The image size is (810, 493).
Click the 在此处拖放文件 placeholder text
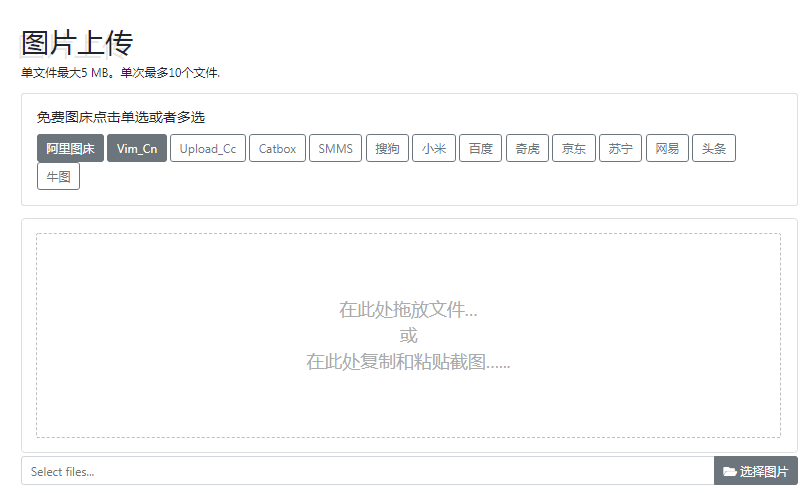coord(408,310)
